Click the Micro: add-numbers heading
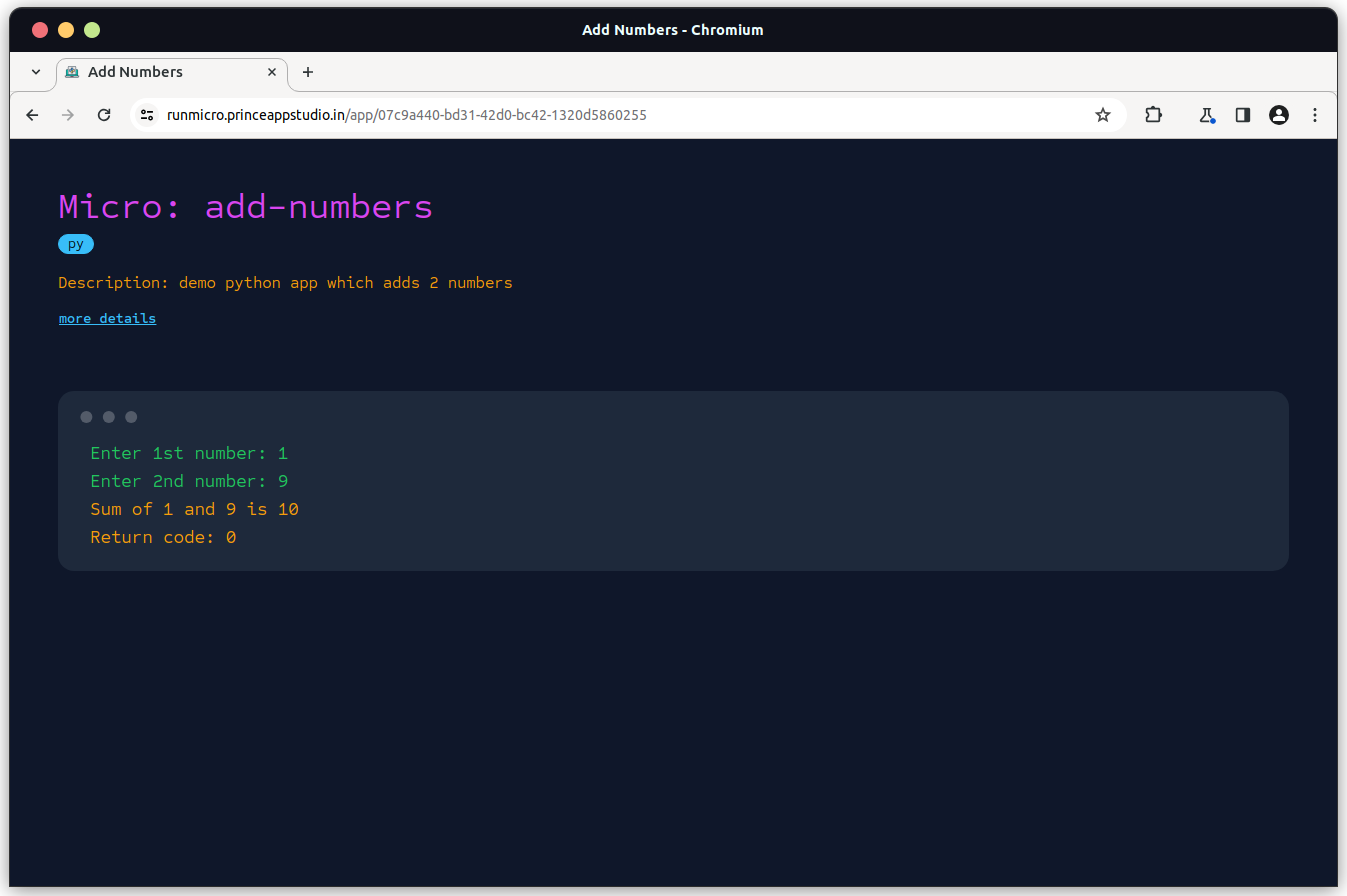1347x896 pixels. [245, 207]
